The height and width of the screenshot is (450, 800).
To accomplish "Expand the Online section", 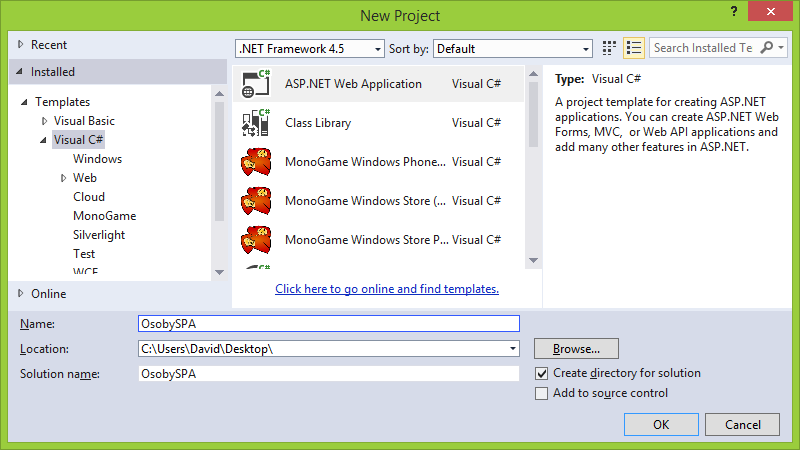I will 20,293.
